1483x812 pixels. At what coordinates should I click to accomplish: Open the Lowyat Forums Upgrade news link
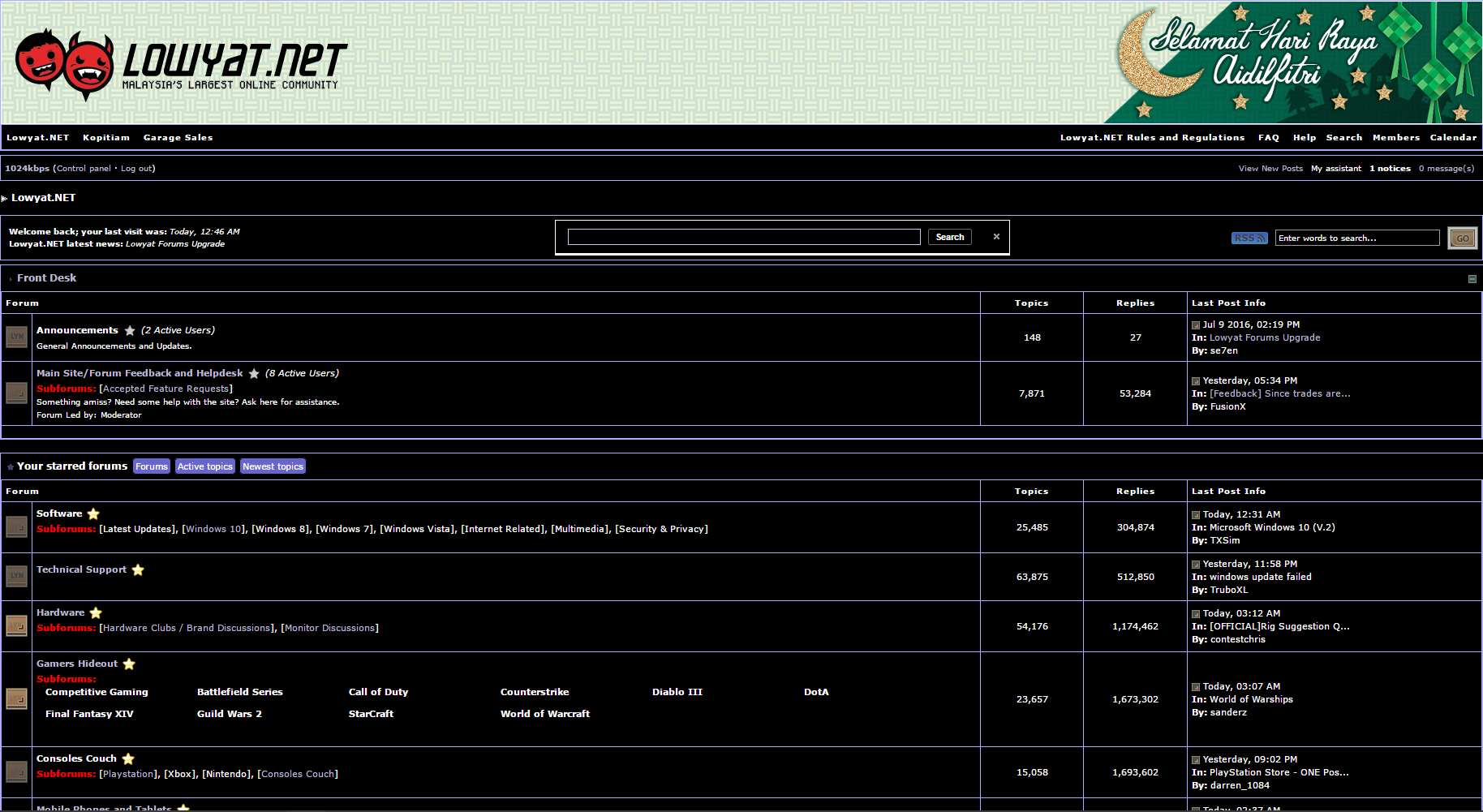point(175,244)
